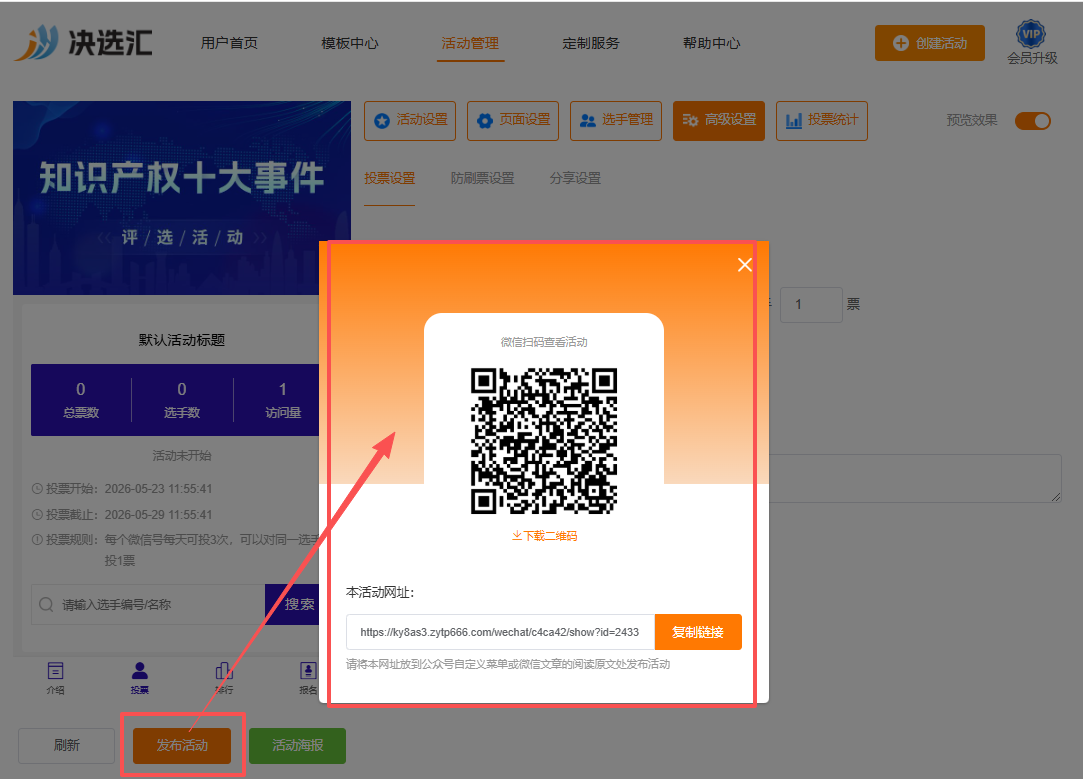Click the text area resize handle
Image resolution: width=1083 pixels, height=779 pixels.
tap(1056, 497)
